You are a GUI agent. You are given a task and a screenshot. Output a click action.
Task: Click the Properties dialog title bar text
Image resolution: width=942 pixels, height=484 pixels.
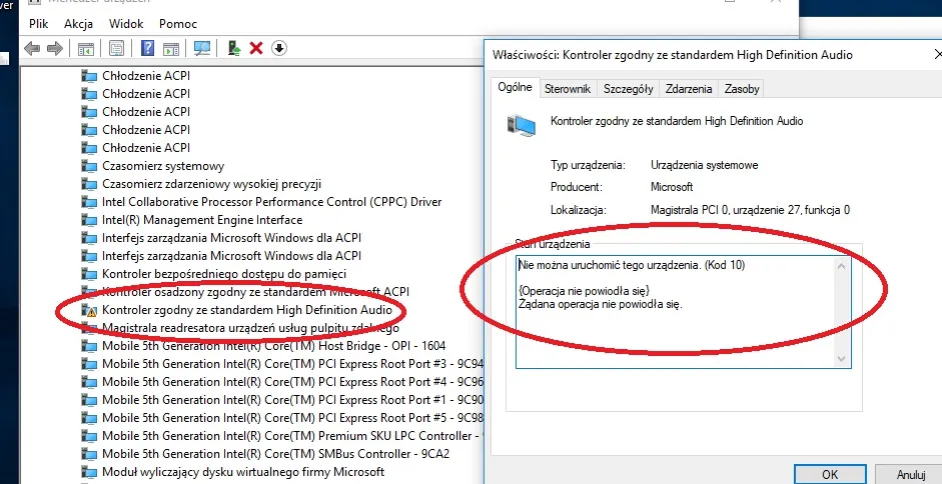672,55
